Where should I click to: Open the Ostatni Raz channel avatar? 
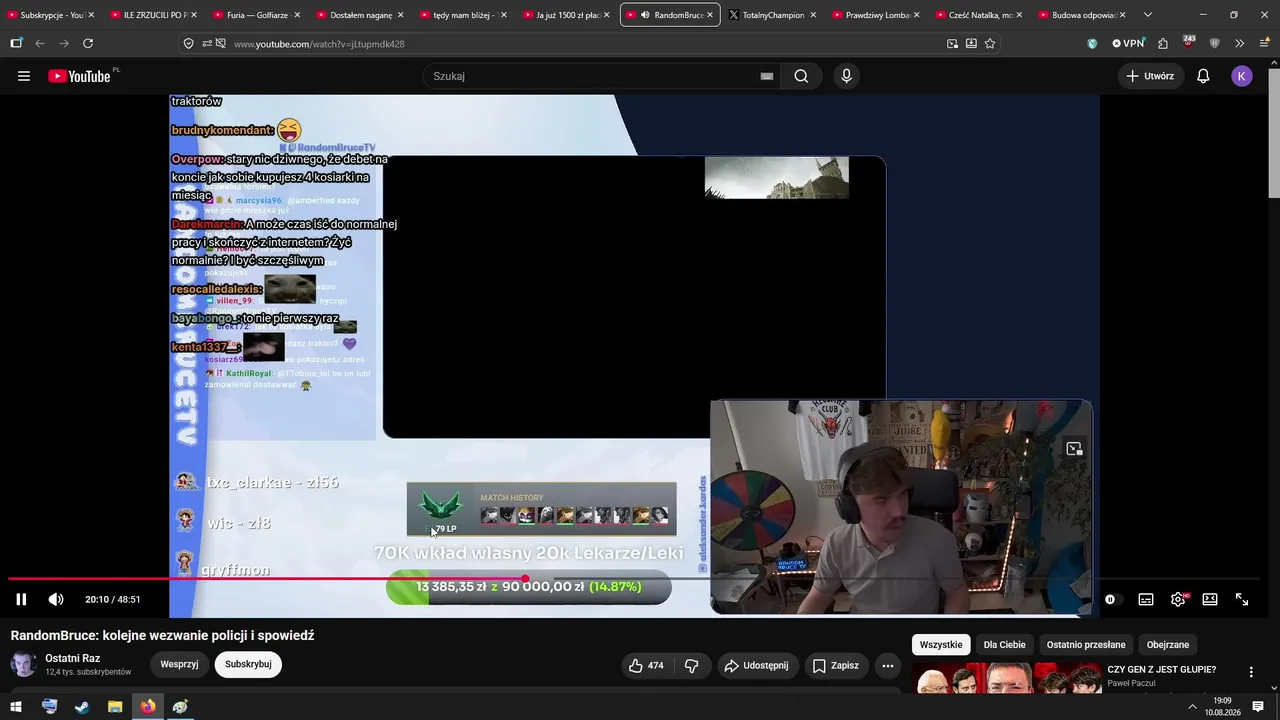(24, 665)
